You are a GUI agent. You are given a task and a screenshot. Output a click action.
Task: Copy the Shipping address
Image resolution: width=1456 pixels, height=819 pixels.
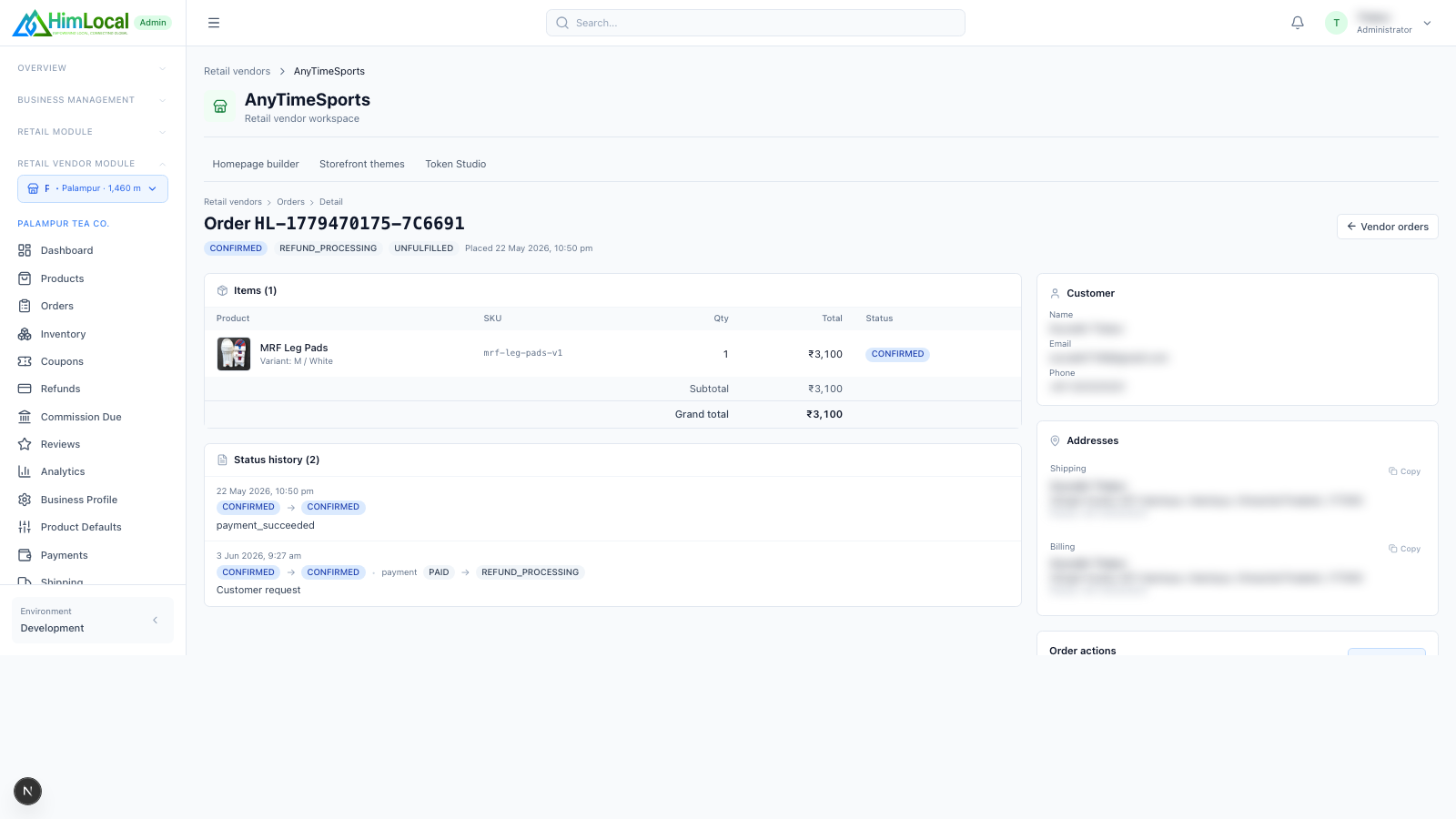point(1404,471)
